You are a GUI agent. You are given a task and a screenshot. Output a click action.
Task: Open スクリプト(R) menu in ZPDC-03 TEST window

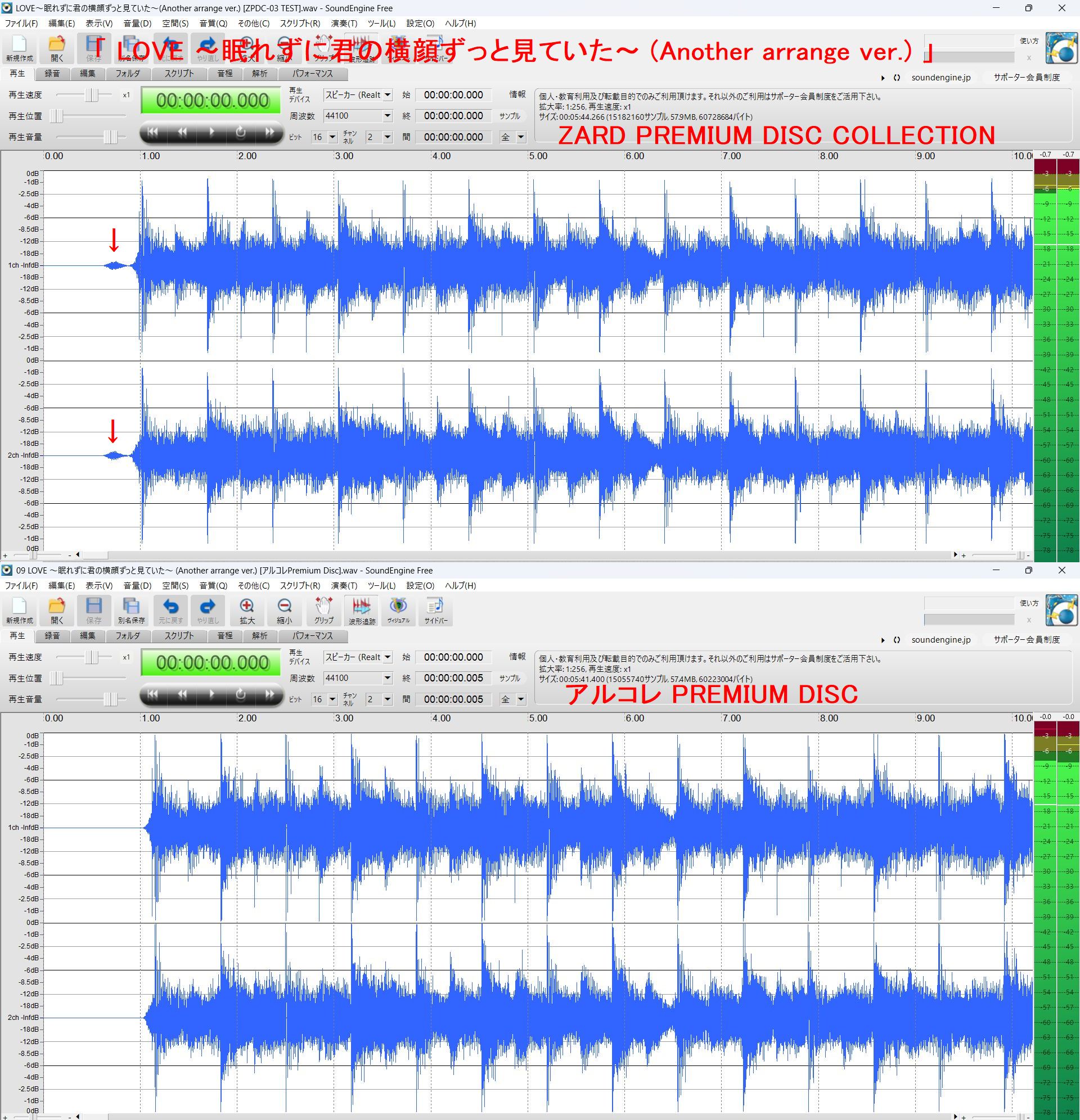pyautogui.click(x=300, y=24)
